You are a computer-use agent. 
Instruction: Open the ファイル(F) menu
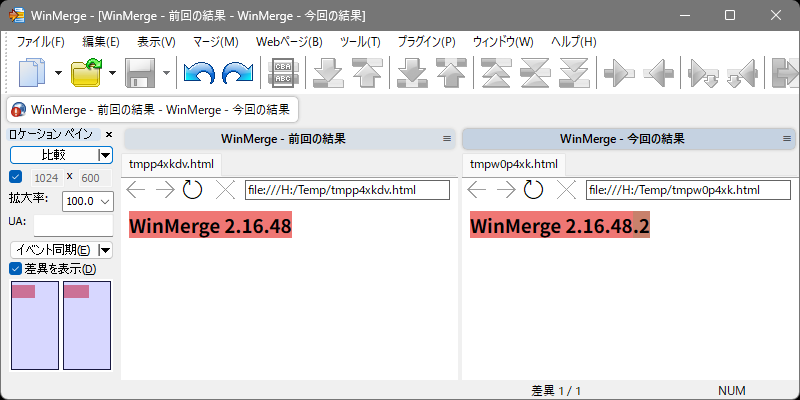[41, 42]
